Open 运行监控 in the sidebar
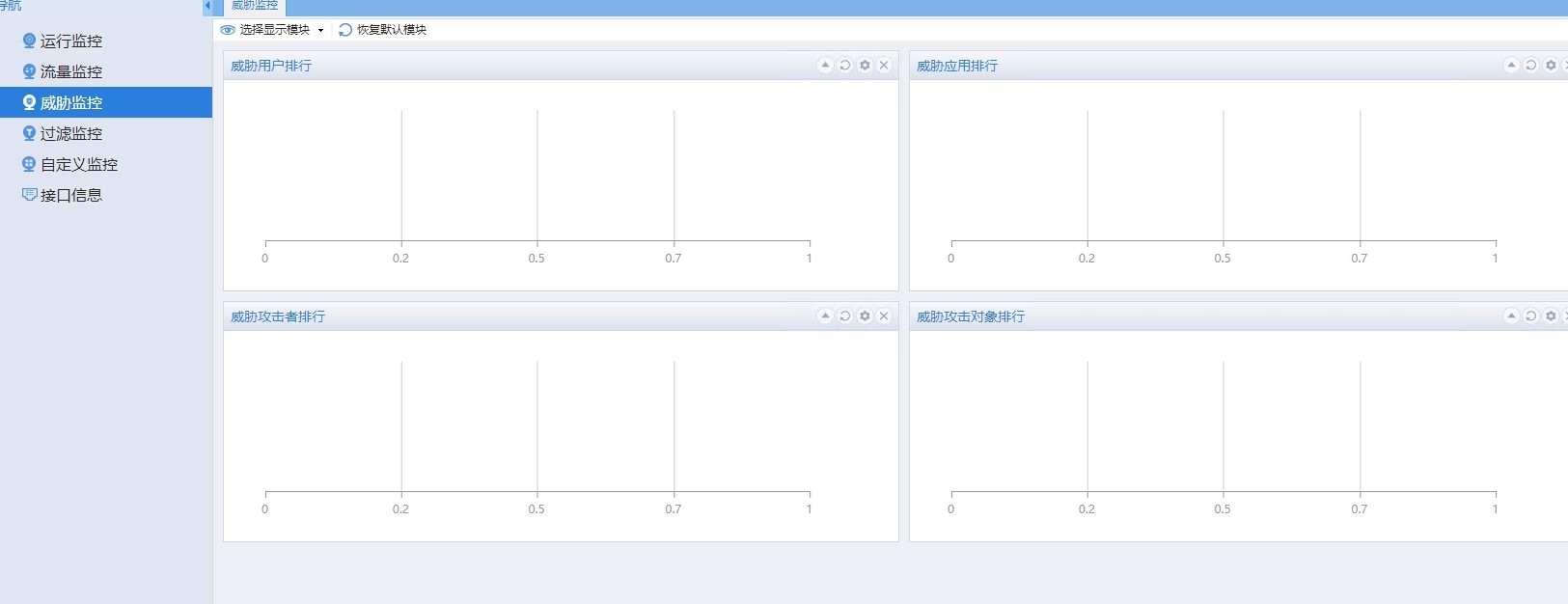This screenshot has height=604, width=1568. 106,41
